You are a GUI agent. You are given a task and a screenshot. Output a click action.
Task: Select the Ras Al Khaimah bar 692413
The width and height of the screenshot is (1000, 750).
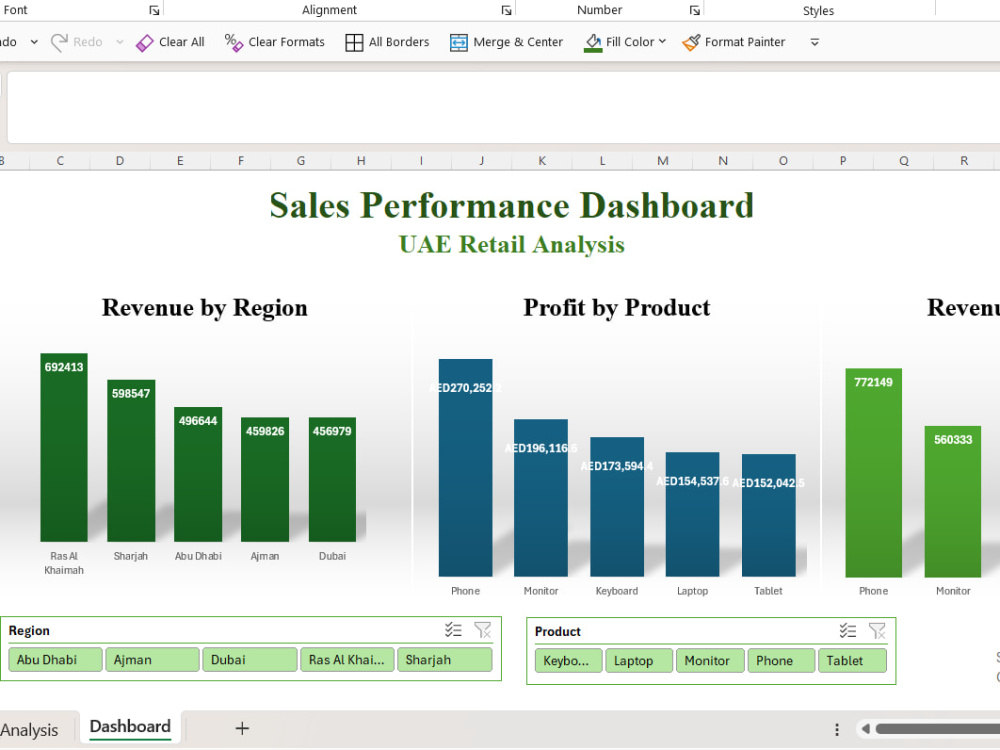64,447
